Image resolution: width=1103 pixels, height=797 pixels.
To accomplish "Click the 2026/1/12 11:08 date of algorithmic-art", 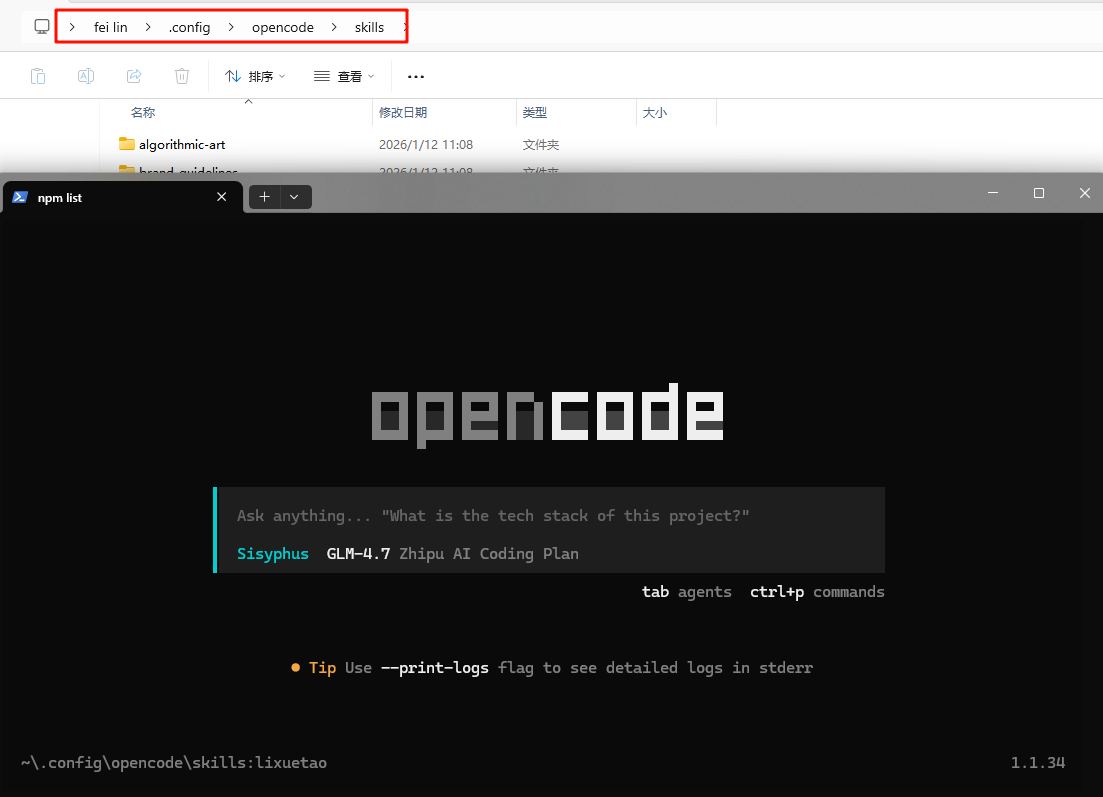I will (426, 144).
